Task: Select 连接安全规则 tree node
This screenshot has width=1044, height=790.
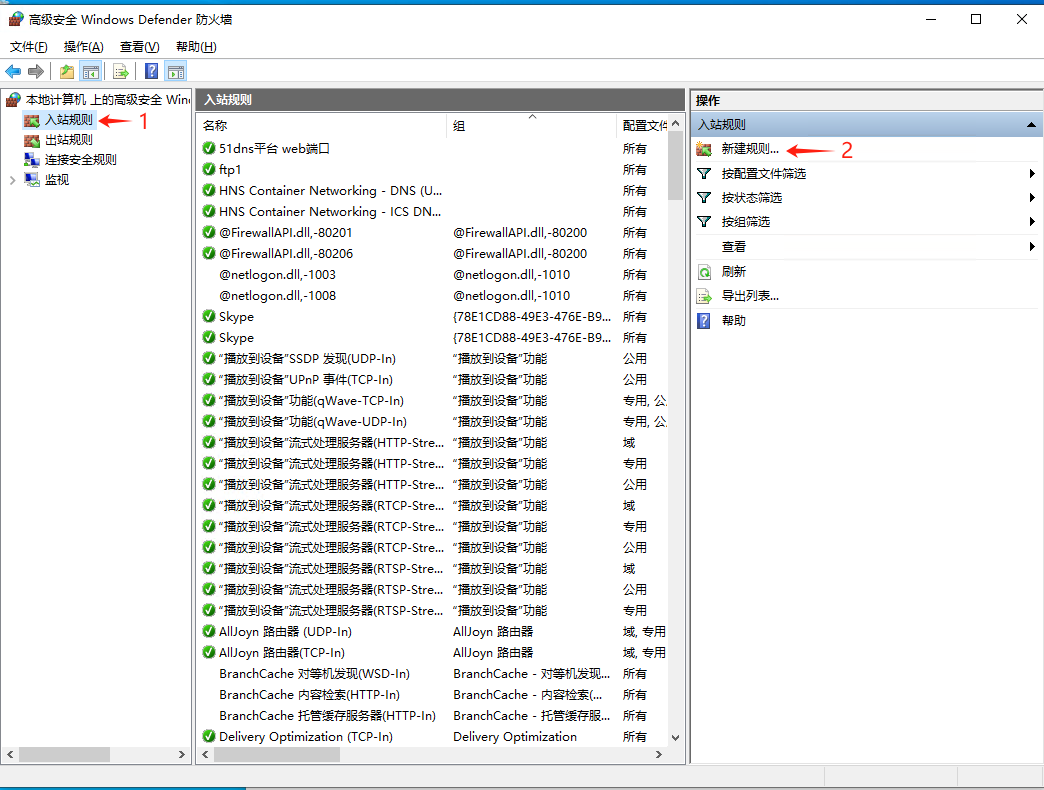Action: click(x=80, y=160)
